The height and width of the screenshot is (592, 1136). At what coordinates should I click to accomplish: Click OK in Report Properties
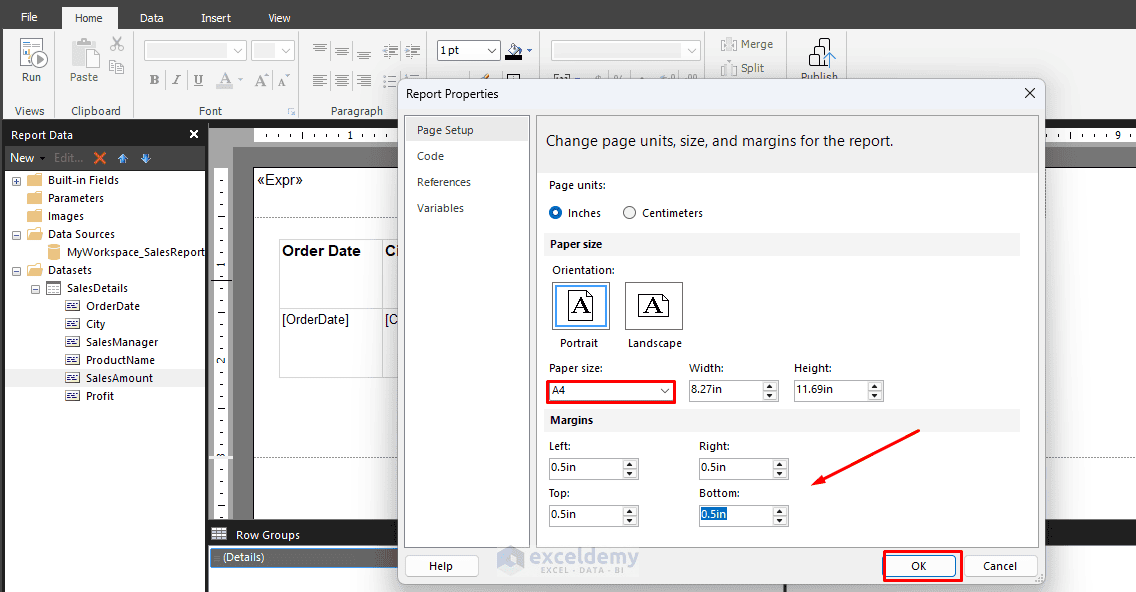919,566
